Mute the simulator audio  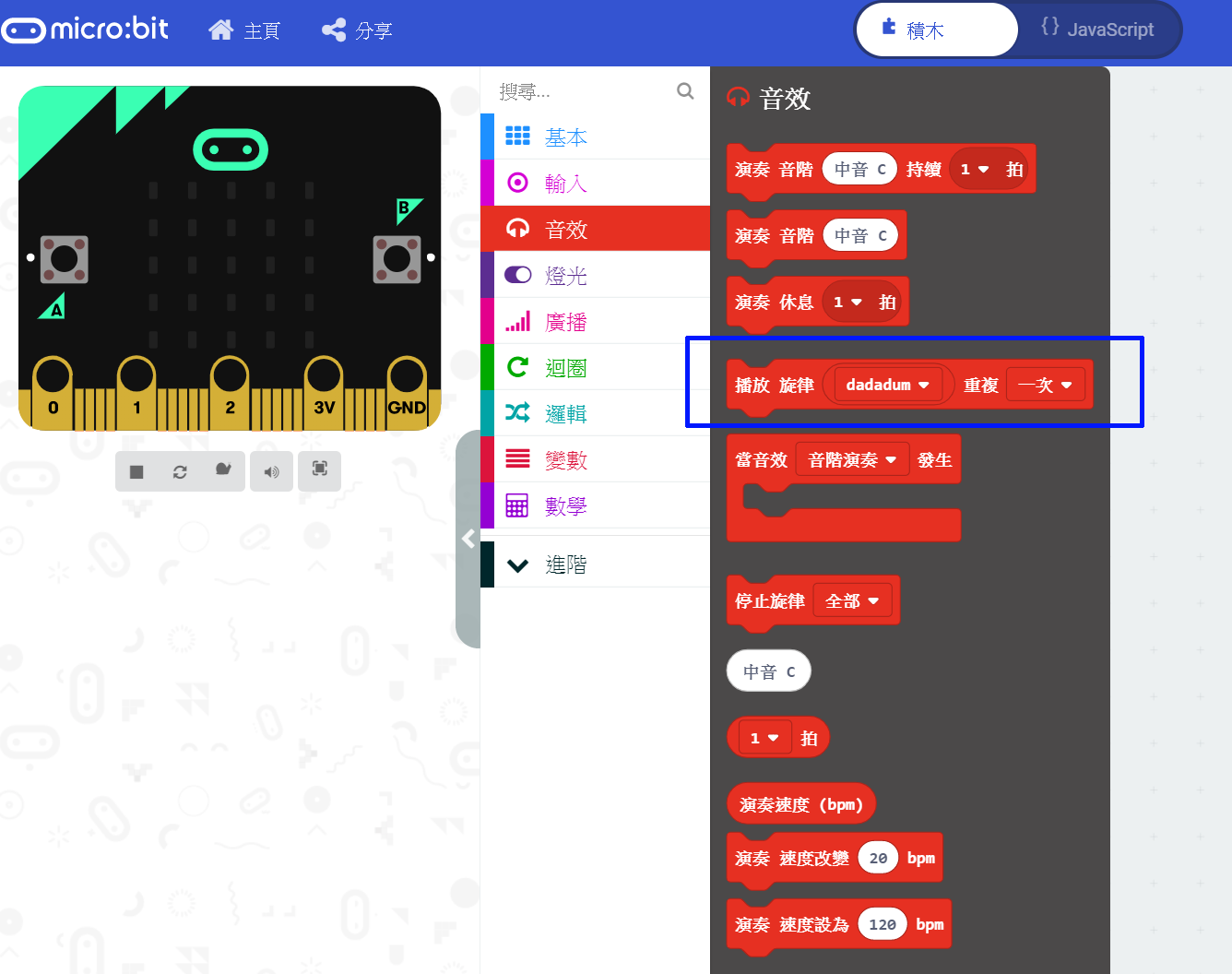271,470
